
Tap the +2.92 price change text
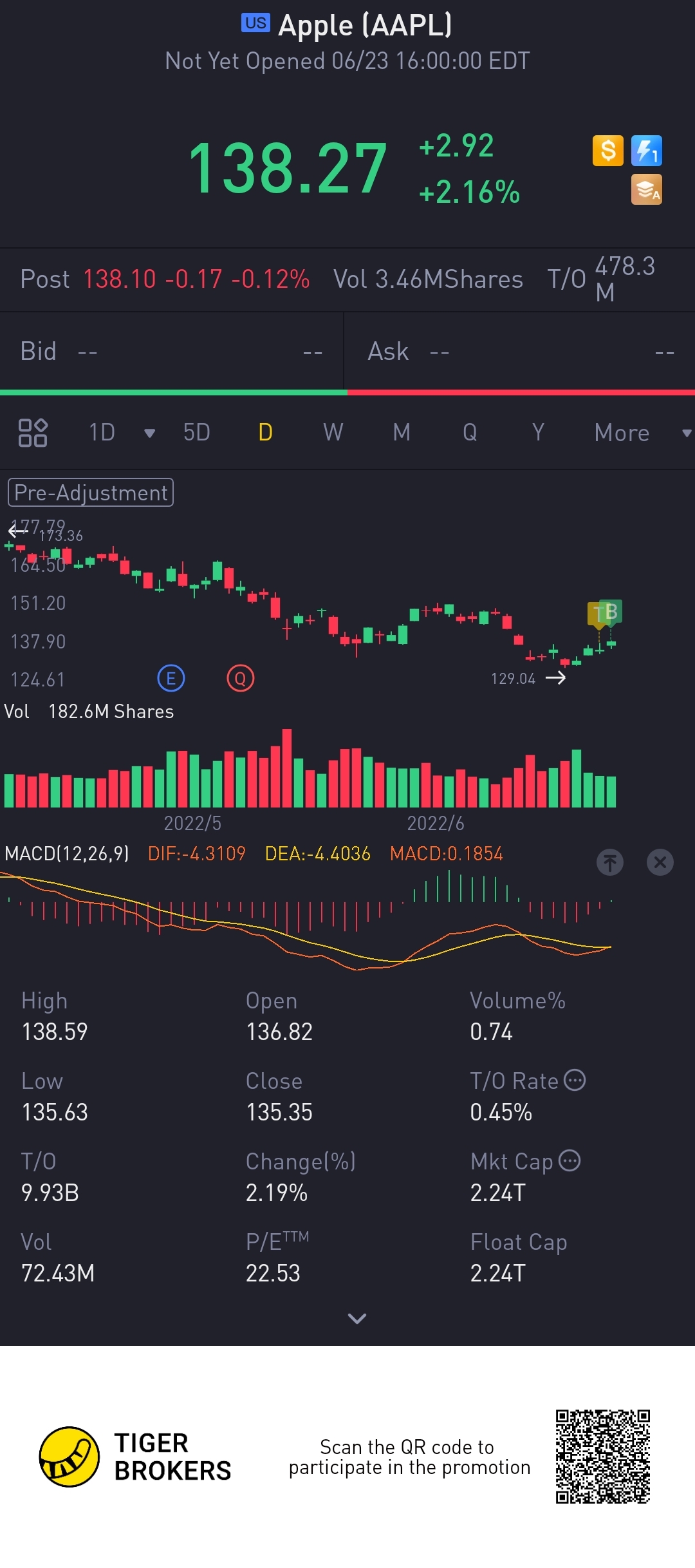(456, 146)
